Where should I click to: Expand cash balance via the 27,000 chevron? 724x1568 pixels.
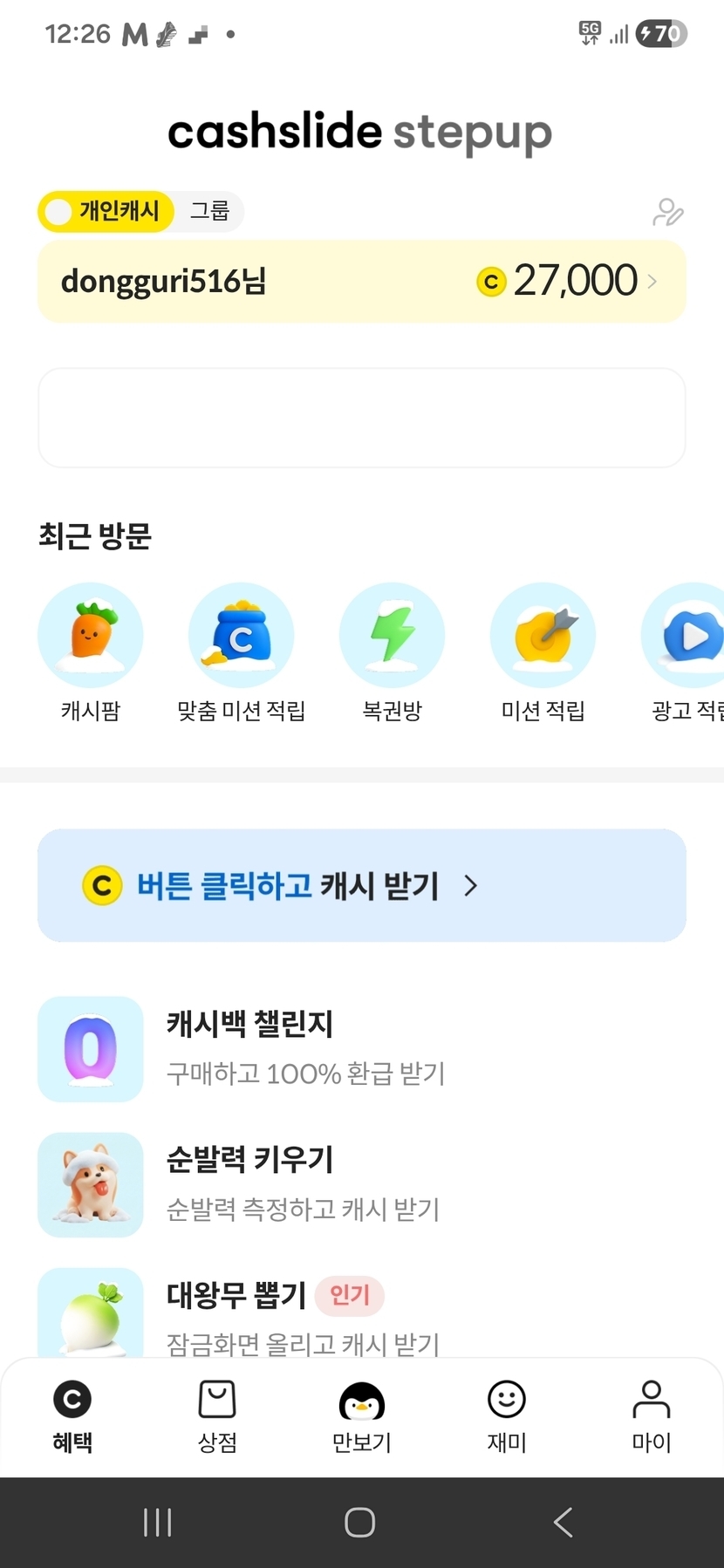(652, 282)
